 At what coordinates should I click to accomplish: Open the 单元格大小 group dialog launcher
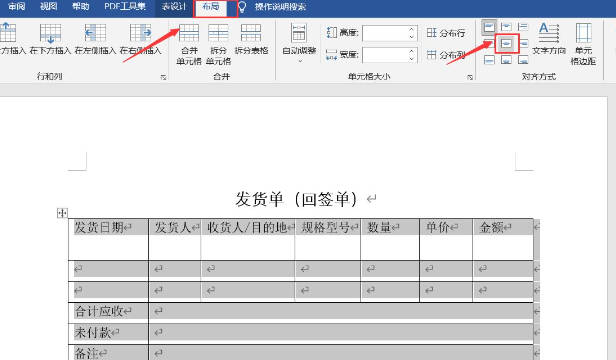(x=470, y=77)
